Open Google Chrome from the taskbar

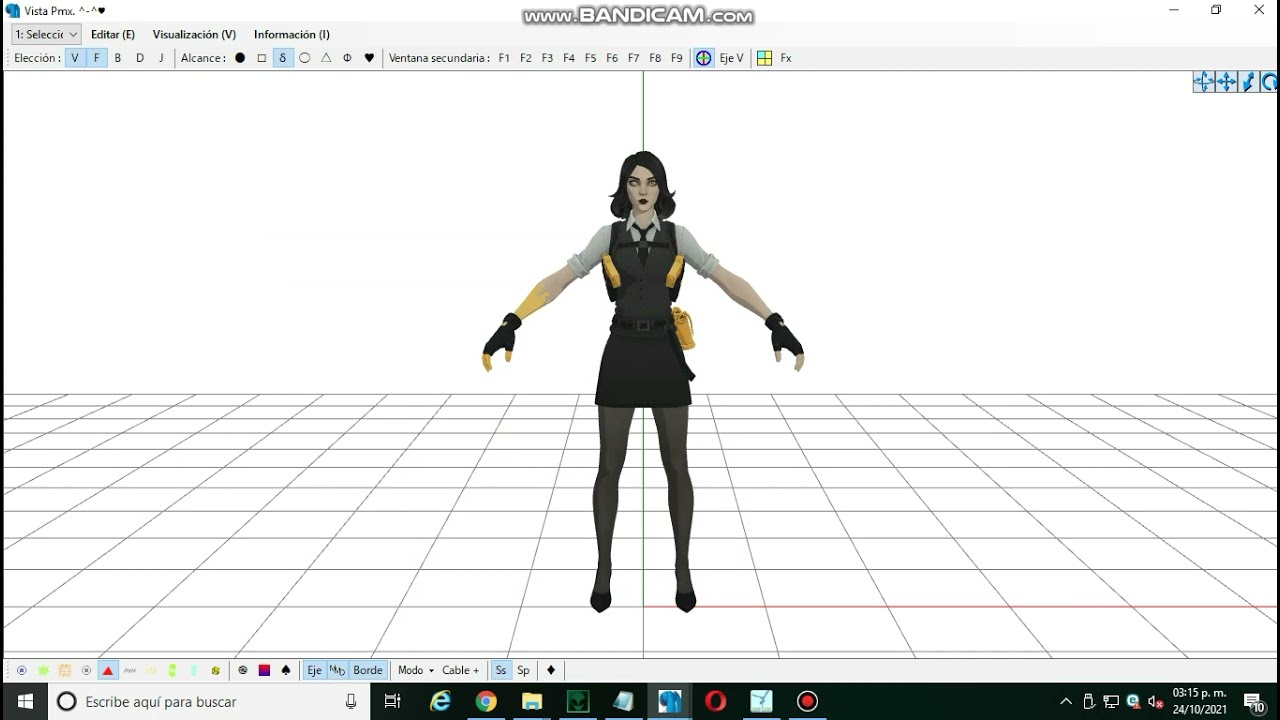click(x=486, y=702)
